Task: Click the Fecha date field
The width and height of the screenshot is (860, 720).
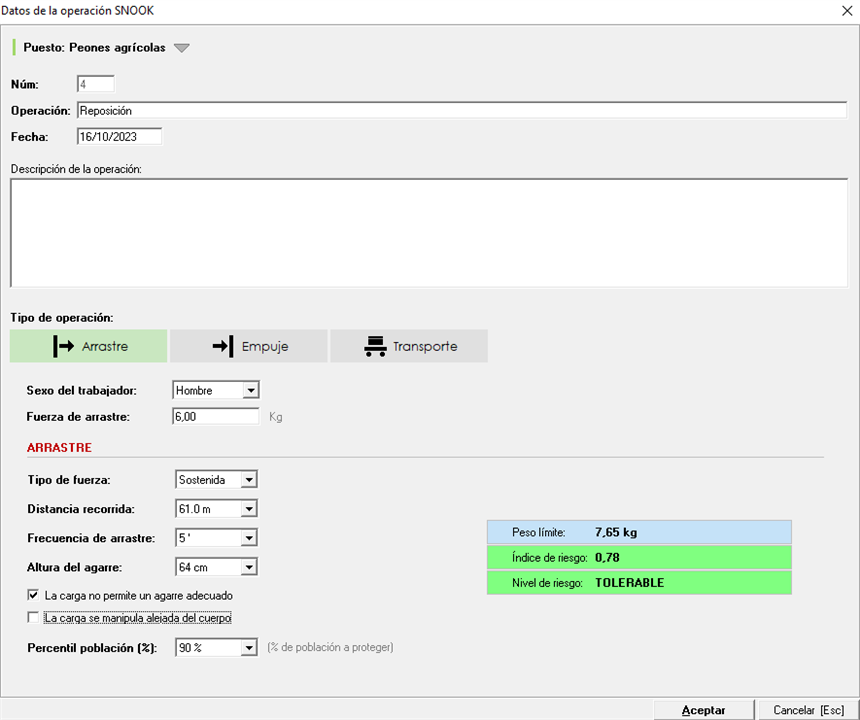Action: tap(118, 137)
